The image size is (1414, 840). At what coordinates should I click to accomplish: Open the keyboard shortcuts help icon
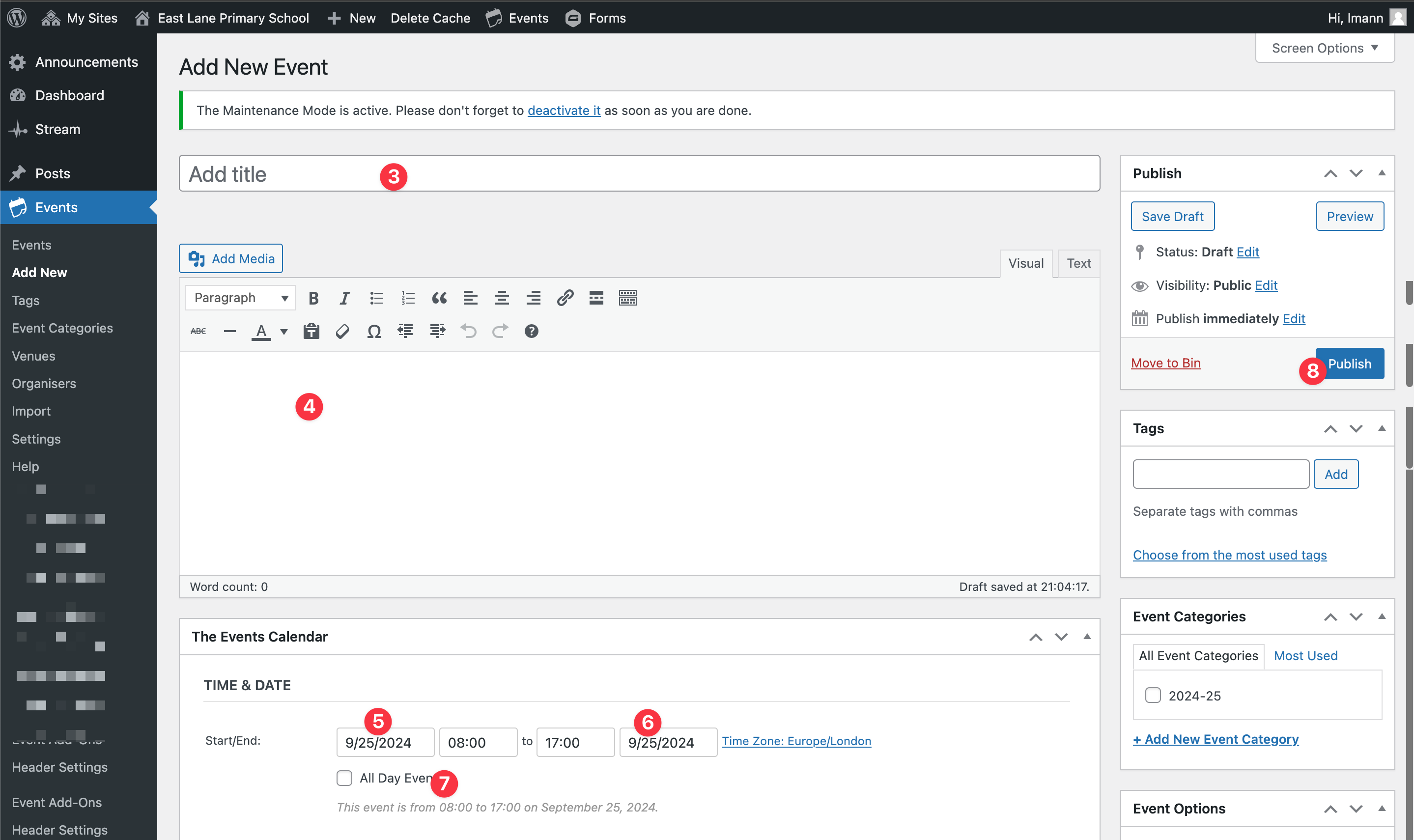pyautogui.click(x=531, y=331)
